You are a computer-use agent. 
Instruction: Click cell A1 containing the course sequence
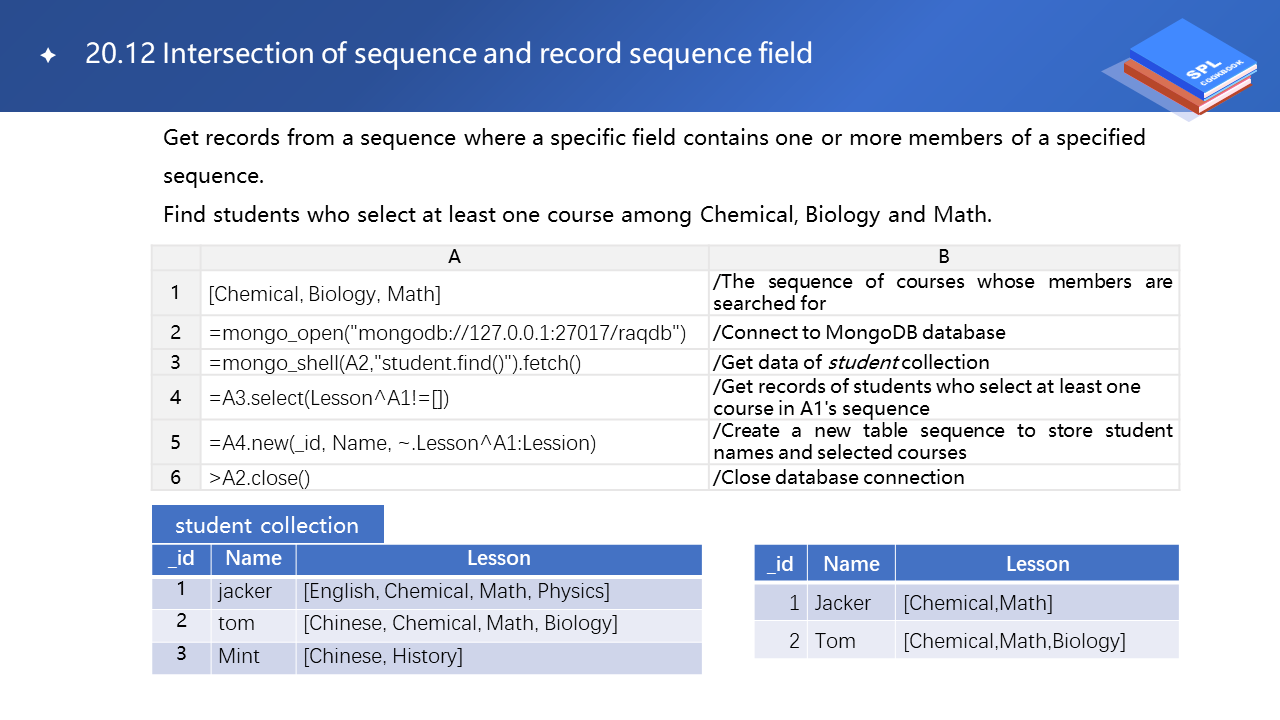[454, 293]
